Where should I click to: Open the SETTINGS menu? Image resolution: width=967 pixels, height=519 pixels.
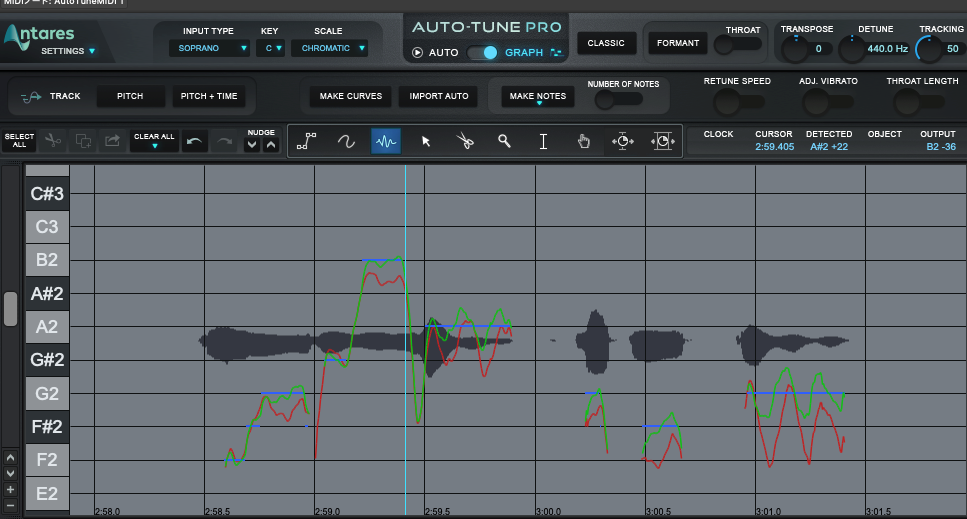(x=68, y=51)
